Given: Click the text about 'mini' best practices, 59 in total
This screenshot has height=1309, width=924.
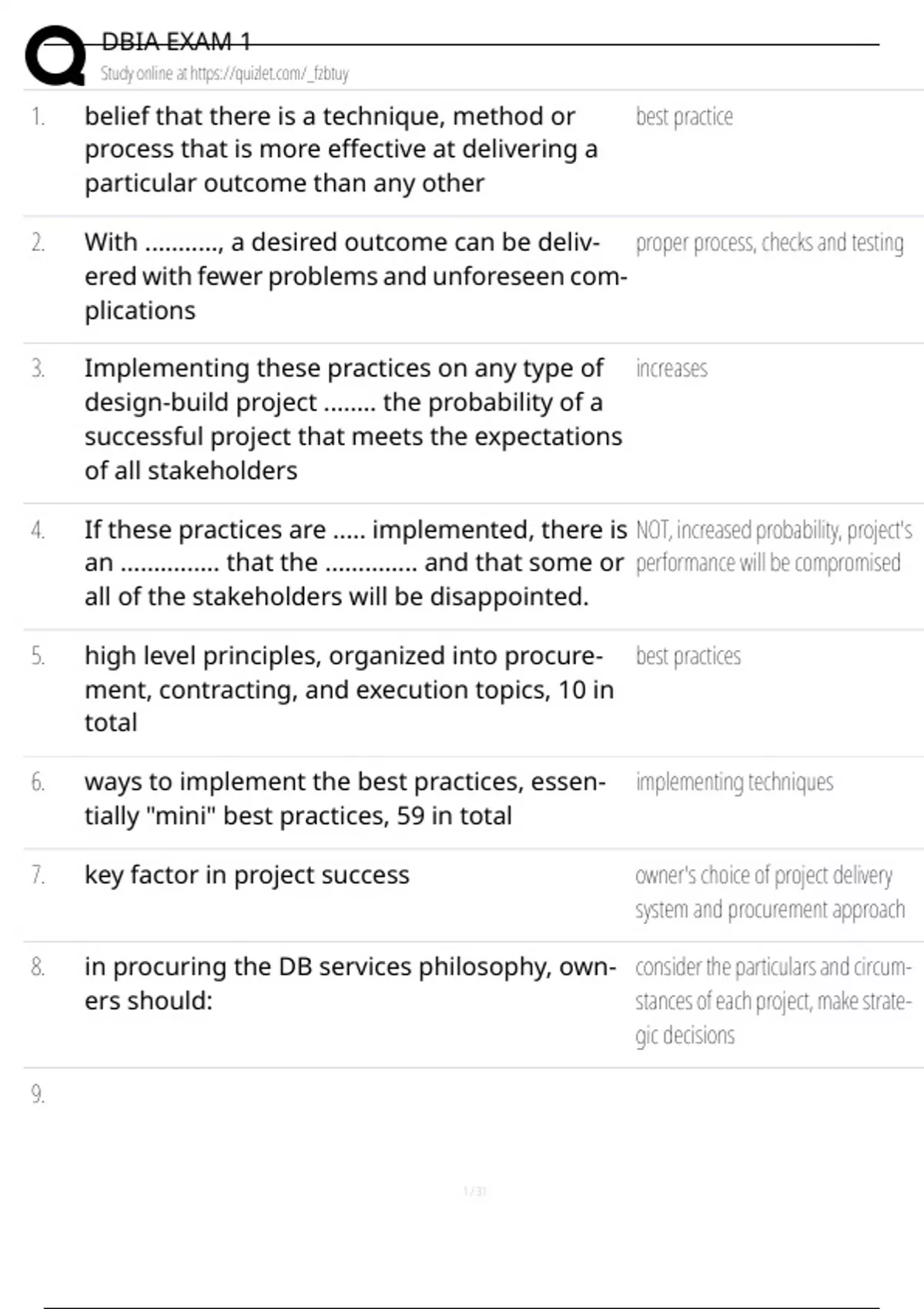Looking at the screenshot, I should [345, 798].
